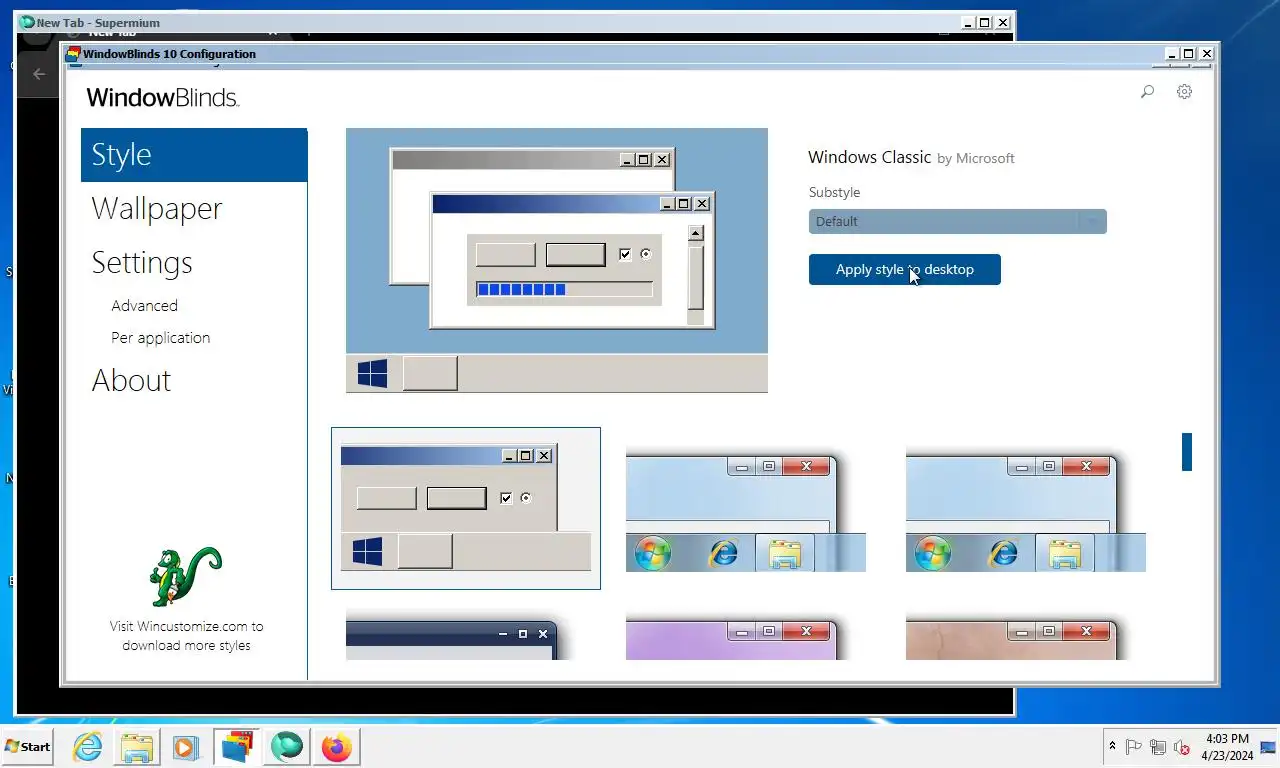Click Apply style to desktop button
The image size is (1280, 768).
pyautogui.click(x=904, y=269)
